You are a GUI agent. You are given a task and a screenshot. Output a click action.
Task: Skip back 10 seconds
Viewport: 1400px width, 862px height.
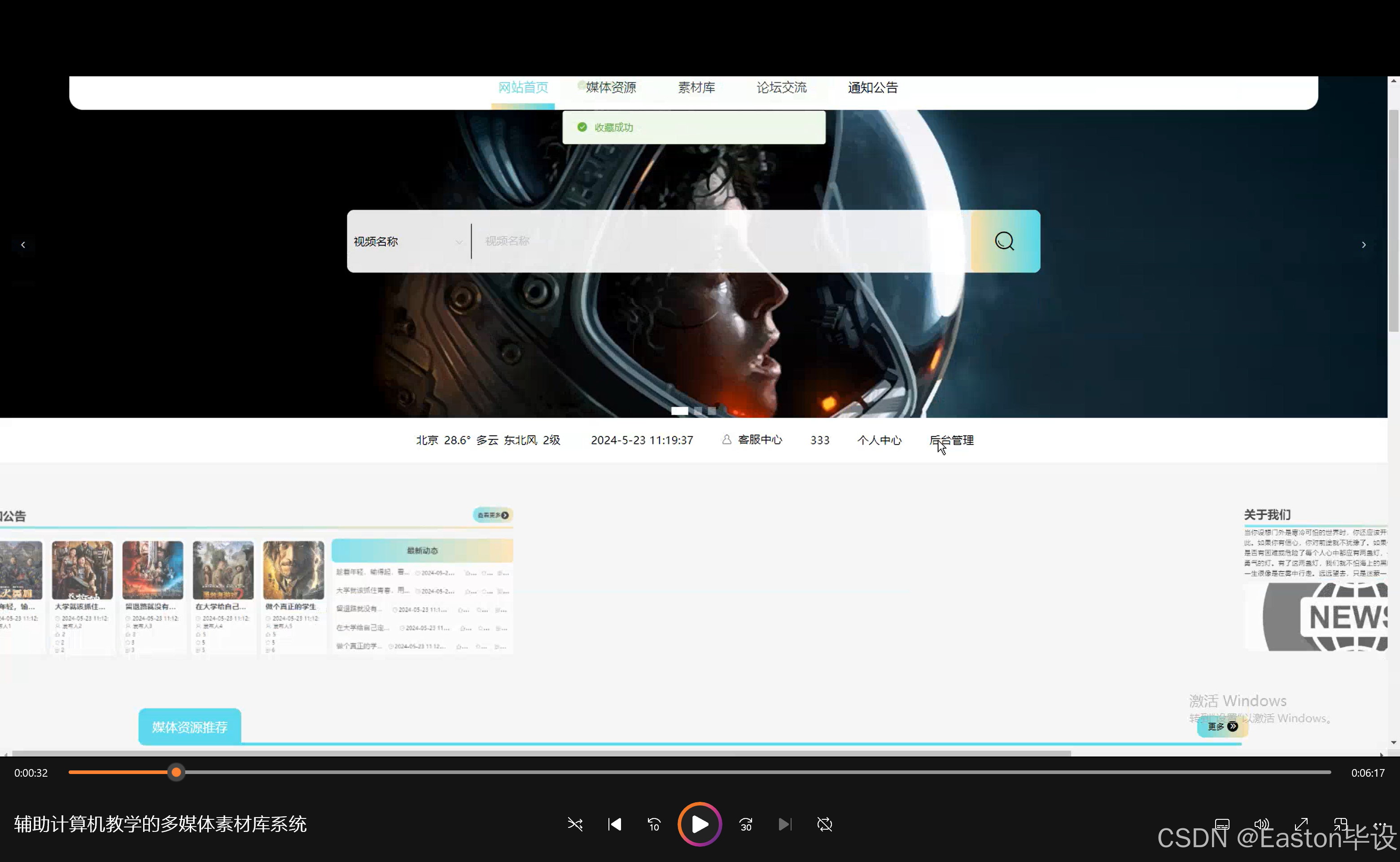pos(654,824)
